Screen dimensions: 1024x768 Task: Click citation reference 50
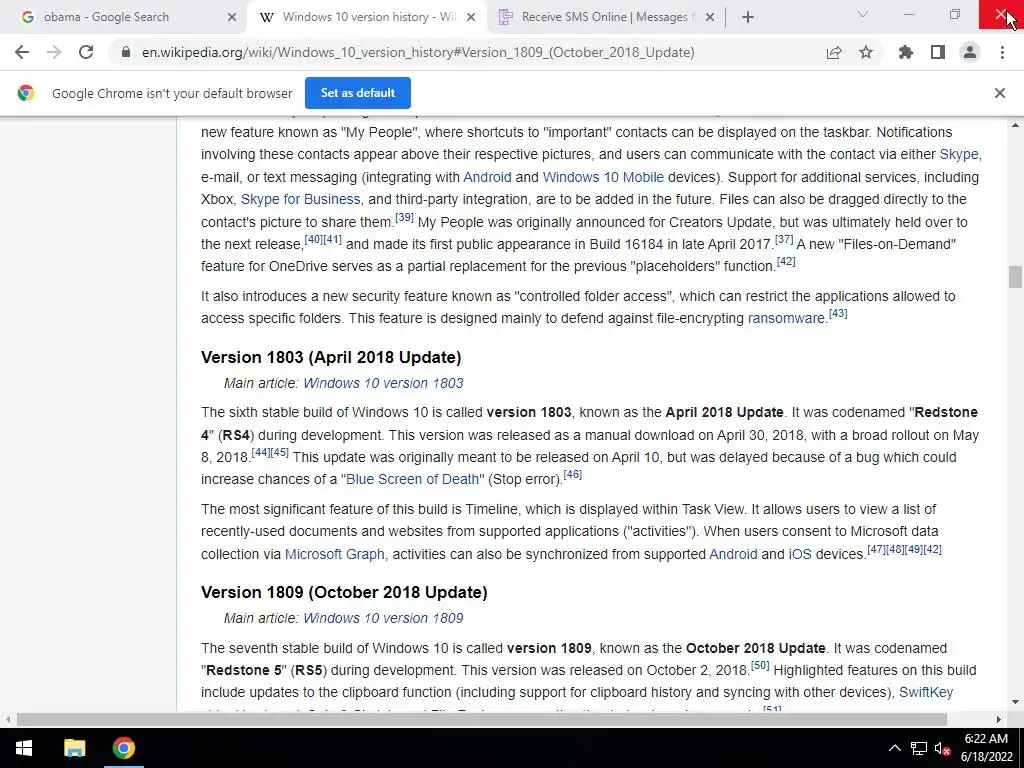(760, 665)
